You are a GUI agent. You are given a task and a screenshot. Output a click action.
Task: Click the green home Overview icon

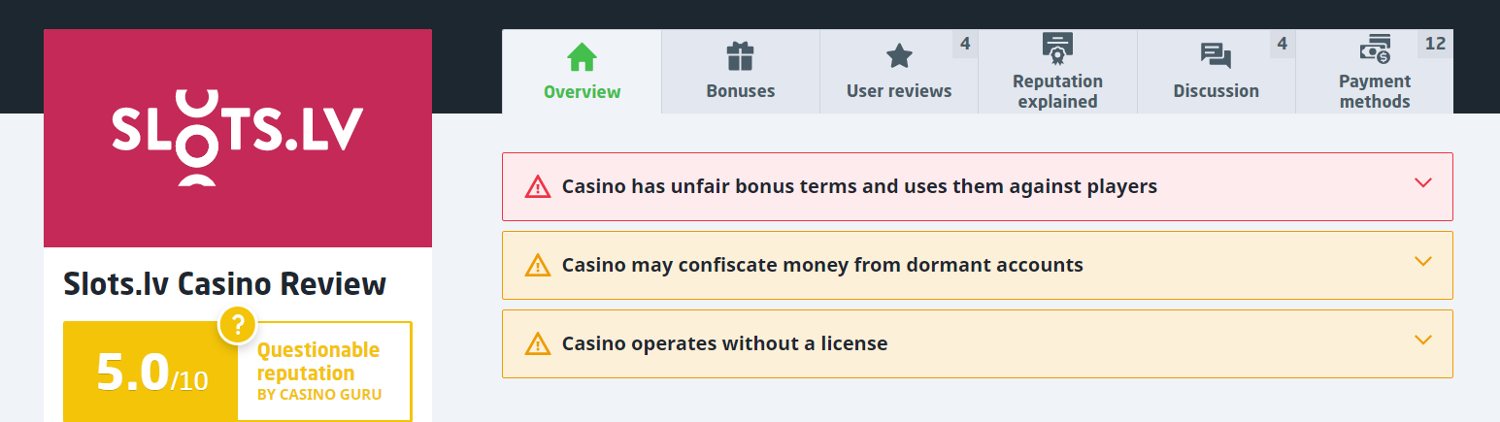pyautogui.click(x=582, y=57)
